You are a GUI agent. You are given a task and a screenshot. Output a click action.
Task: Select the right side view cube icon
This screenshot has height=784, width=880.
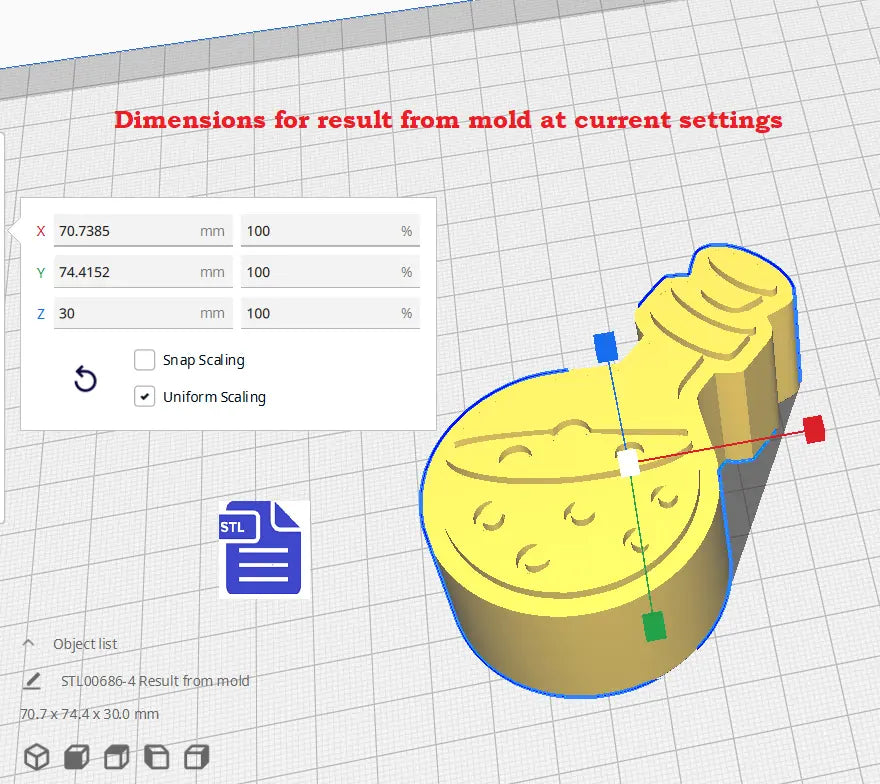197,757
